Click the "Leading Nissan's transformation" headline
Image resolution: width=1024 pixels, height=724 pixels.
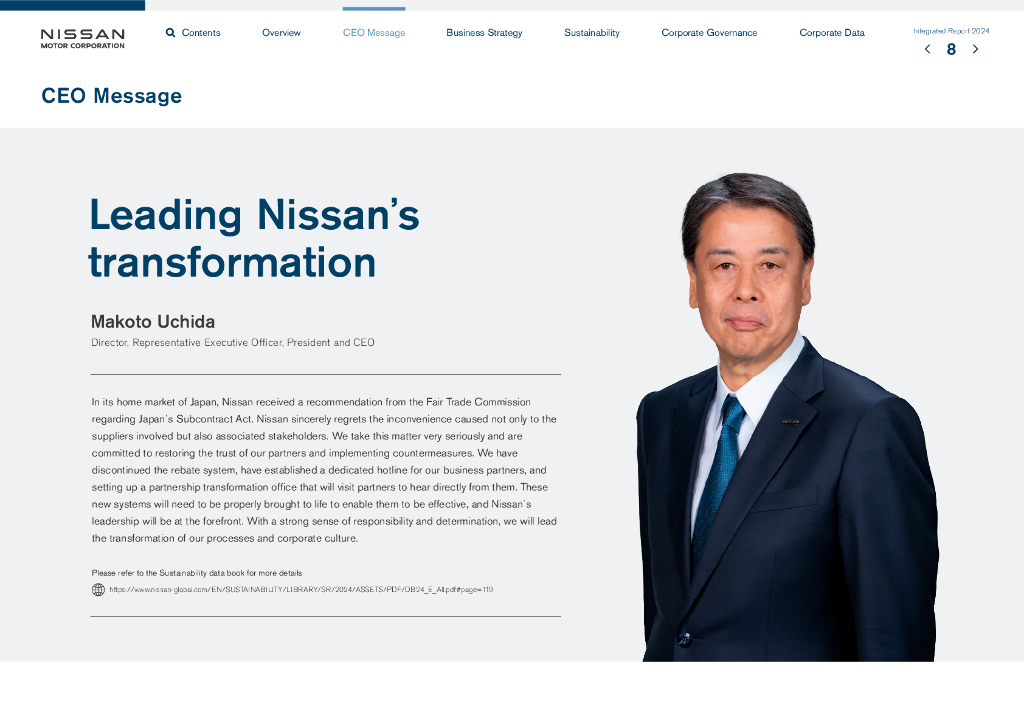pyautogui.click(x=255, y=240)
